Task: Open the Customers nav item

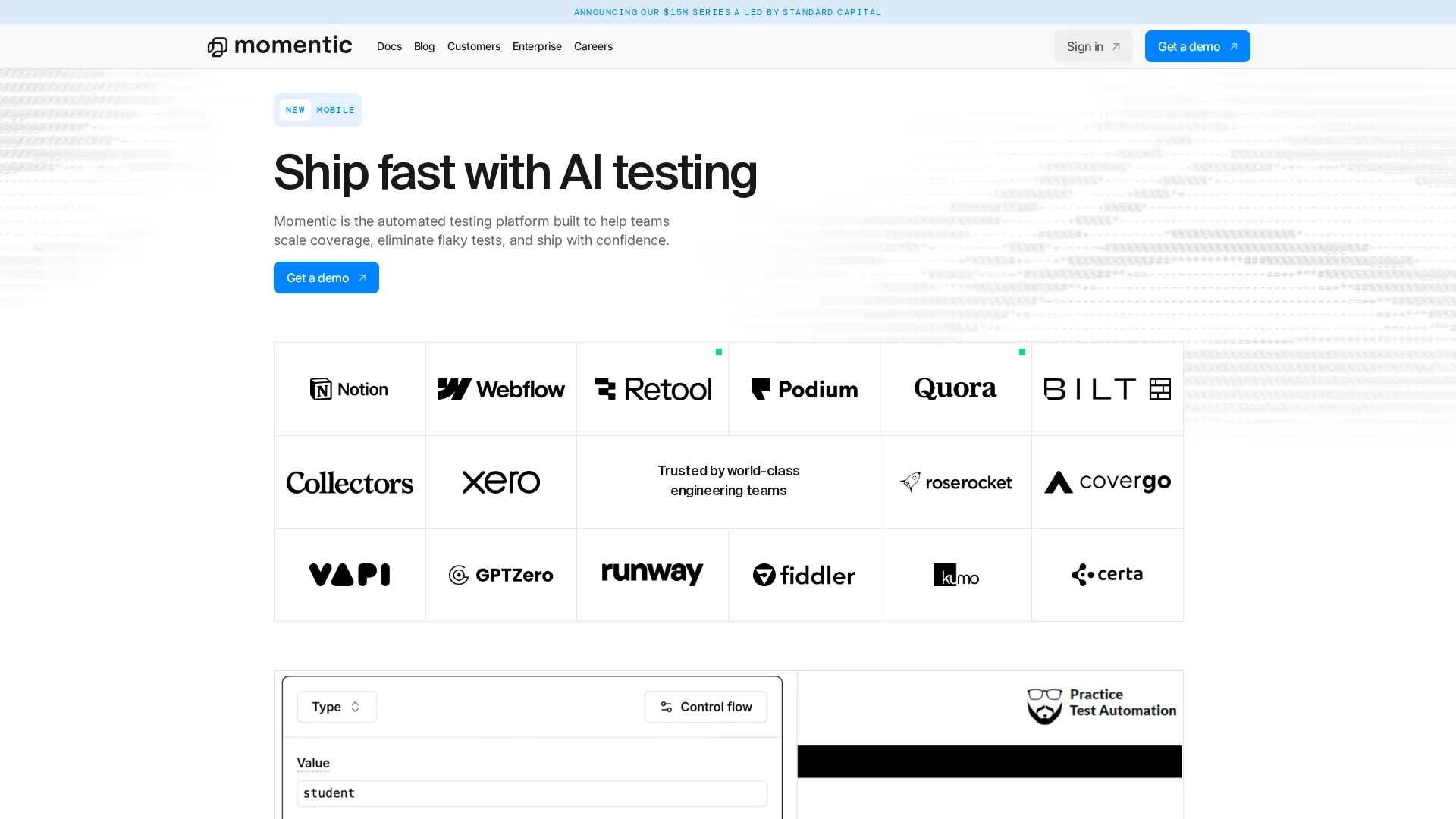Action: (474, 46)
